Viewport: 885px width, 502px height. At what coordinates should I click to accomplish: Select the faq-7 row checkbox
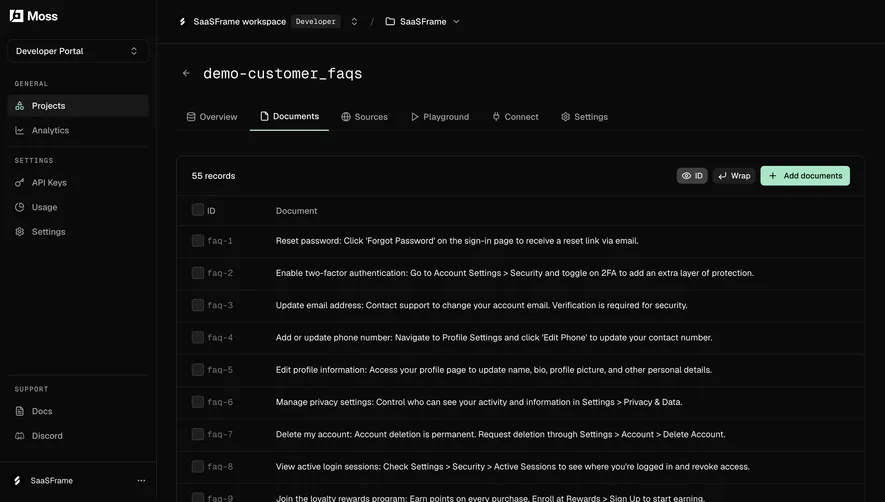point(198,434)
